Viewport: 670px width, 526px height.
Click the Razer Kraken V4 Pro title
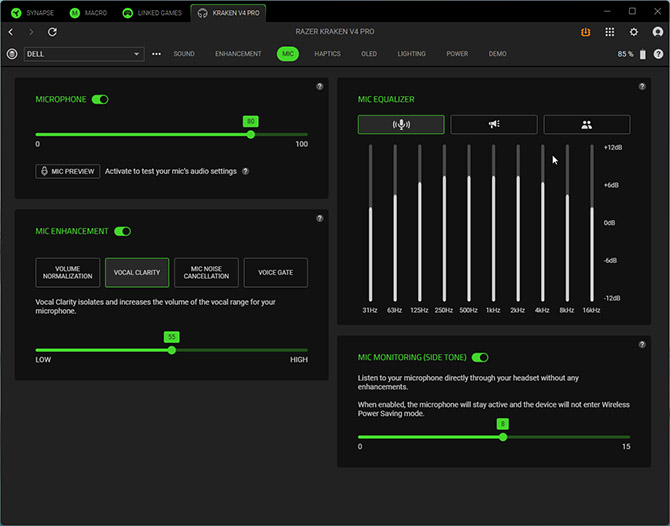[335, 32]
